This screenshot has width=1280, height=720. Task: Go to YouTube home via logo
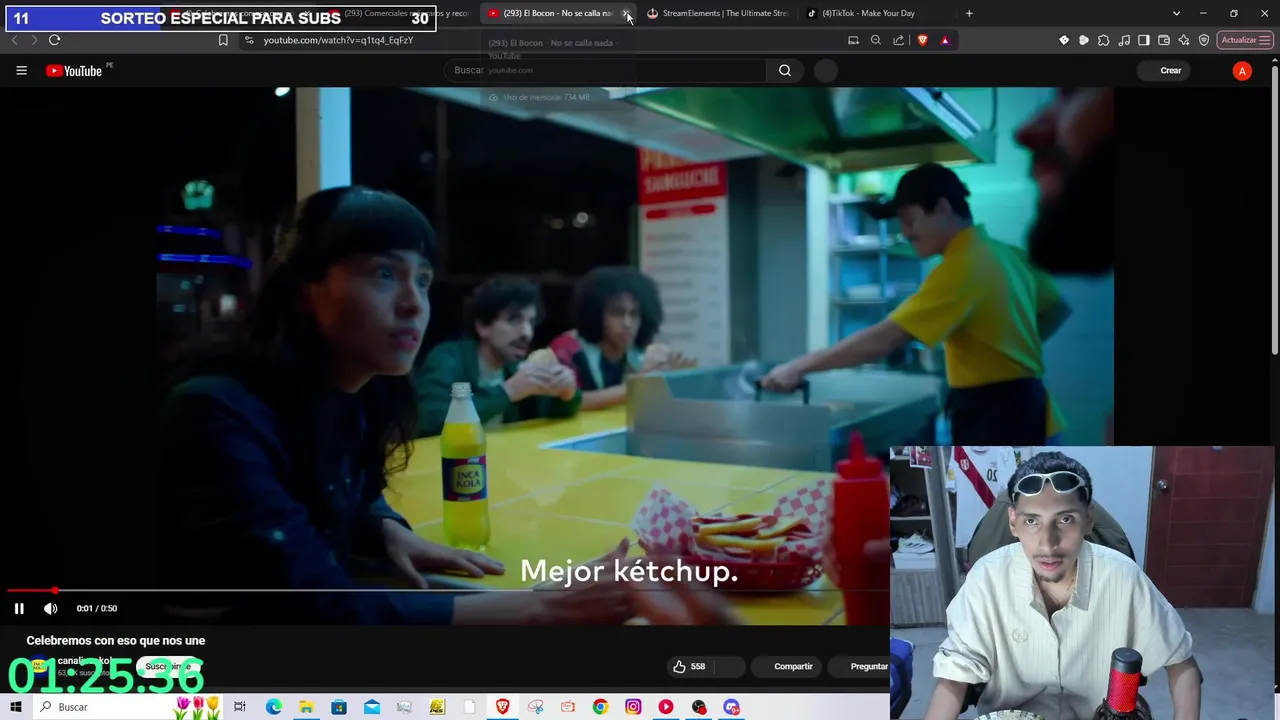(x=74, y=71)
